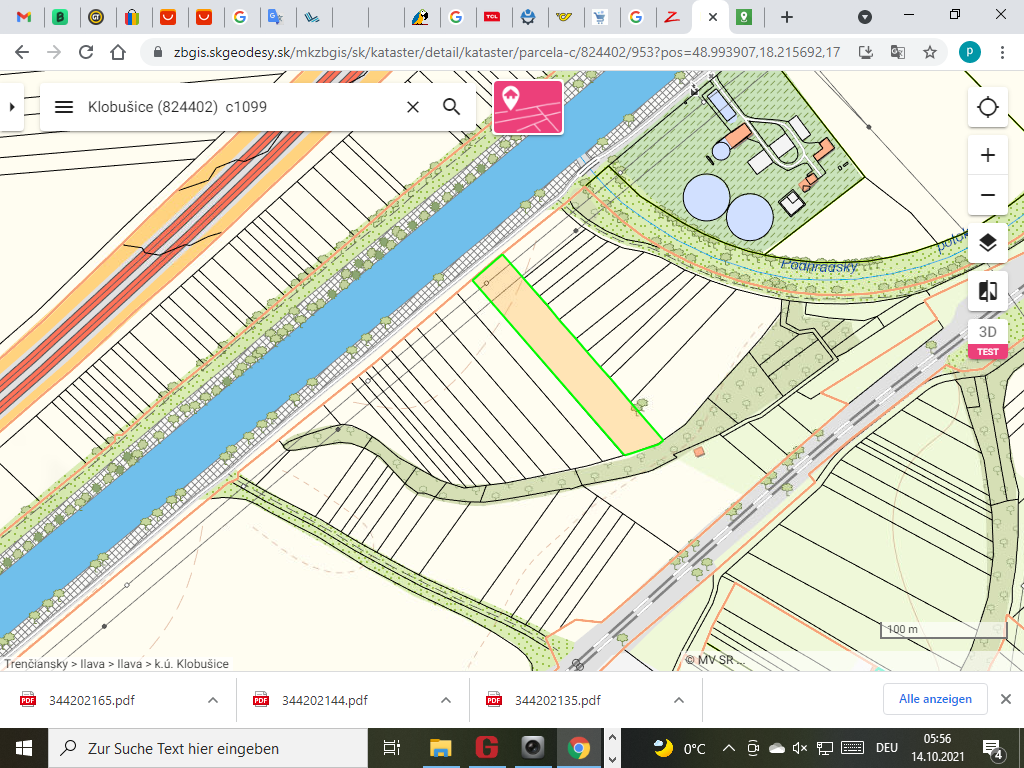Open options chevron for 344202165.pdf download
This screenshot has width=1024, height=768.
coord(213,700)
